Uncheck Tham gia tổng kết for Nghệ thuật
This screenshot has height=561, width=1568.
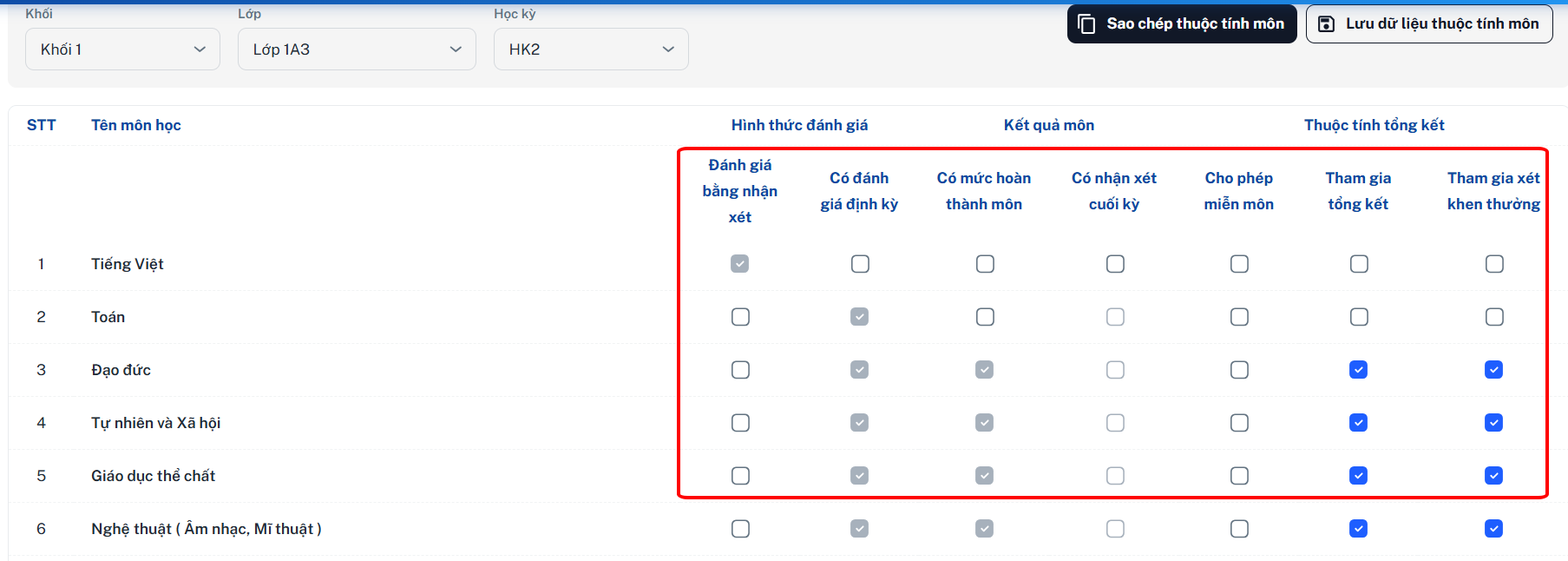(1359, 528)
